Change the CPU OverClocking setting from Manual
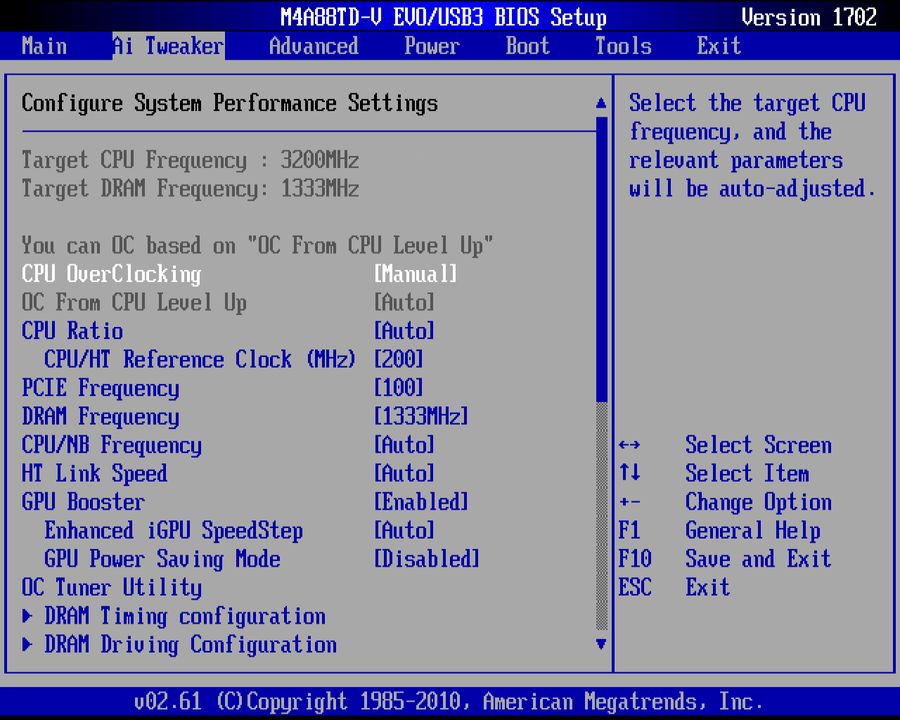This screenshot has height=720, width=900. 415,273
